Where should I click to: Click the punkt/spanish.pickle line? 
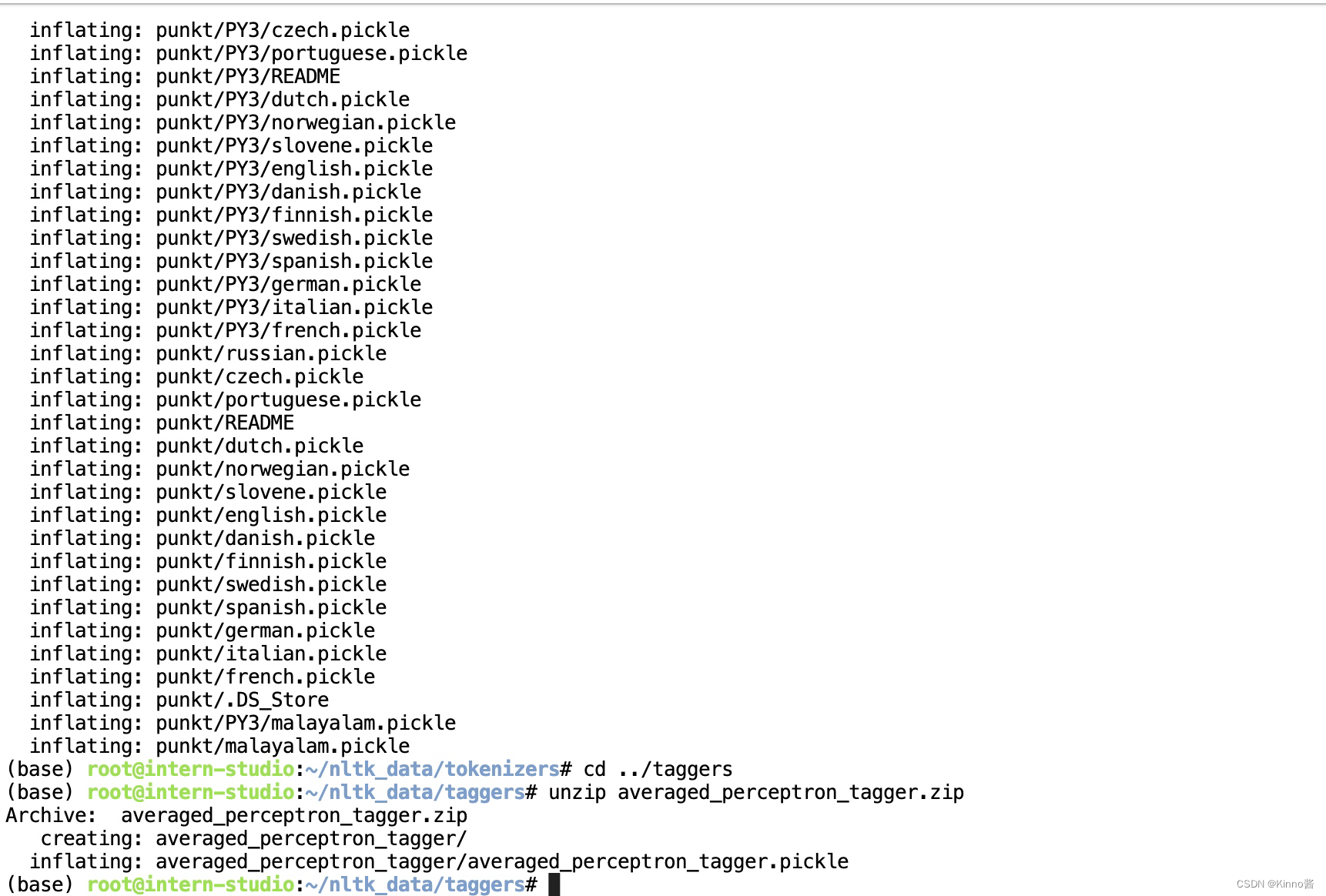point(208,607)
